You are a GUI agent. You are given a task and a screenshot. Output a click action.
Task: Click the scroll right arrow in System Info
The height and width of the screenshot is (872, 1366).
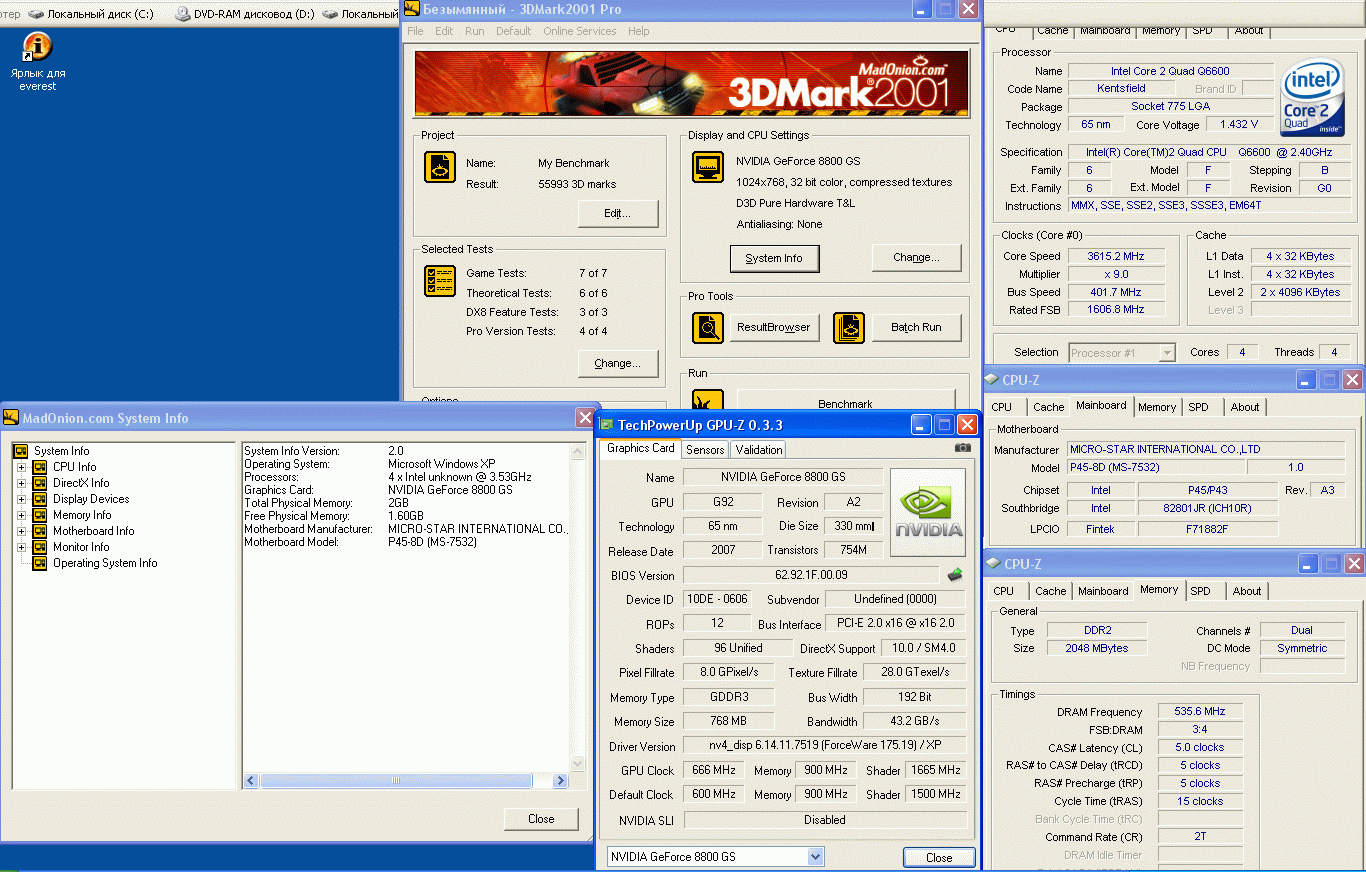coord(561,781)
